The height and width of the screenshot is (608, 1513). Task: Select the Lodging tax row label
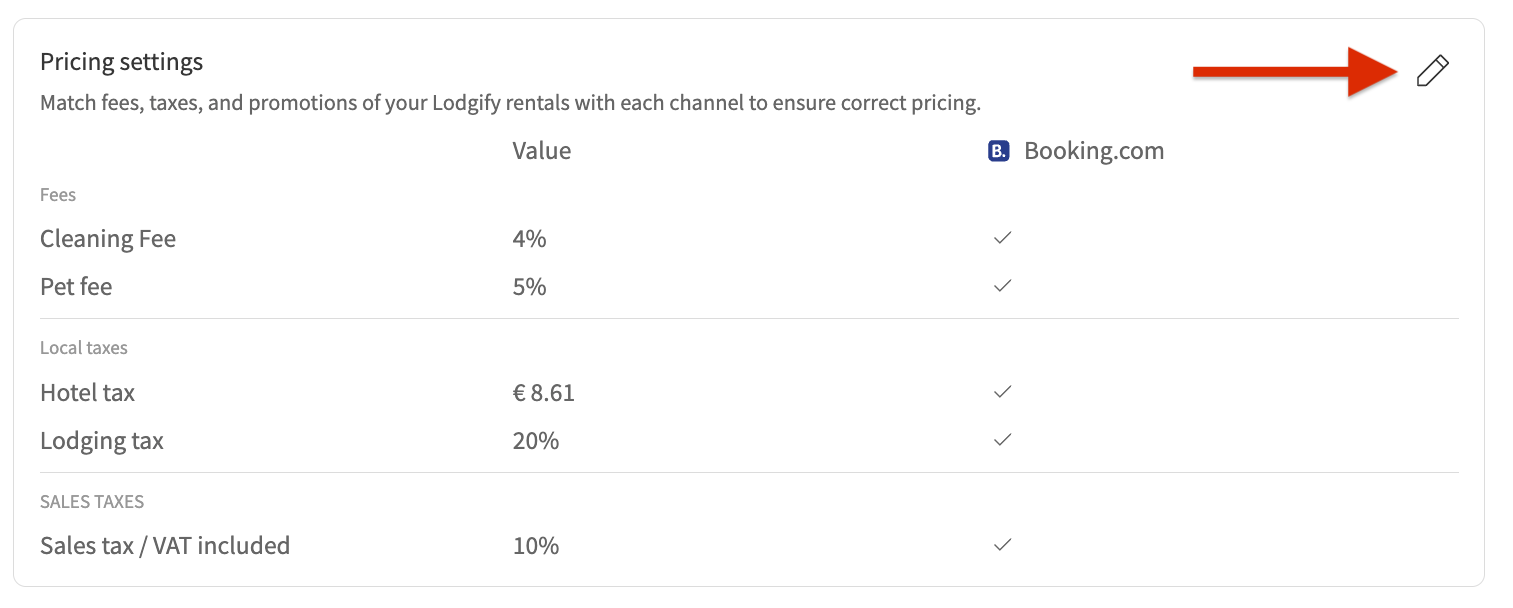(x=102, y=441)
